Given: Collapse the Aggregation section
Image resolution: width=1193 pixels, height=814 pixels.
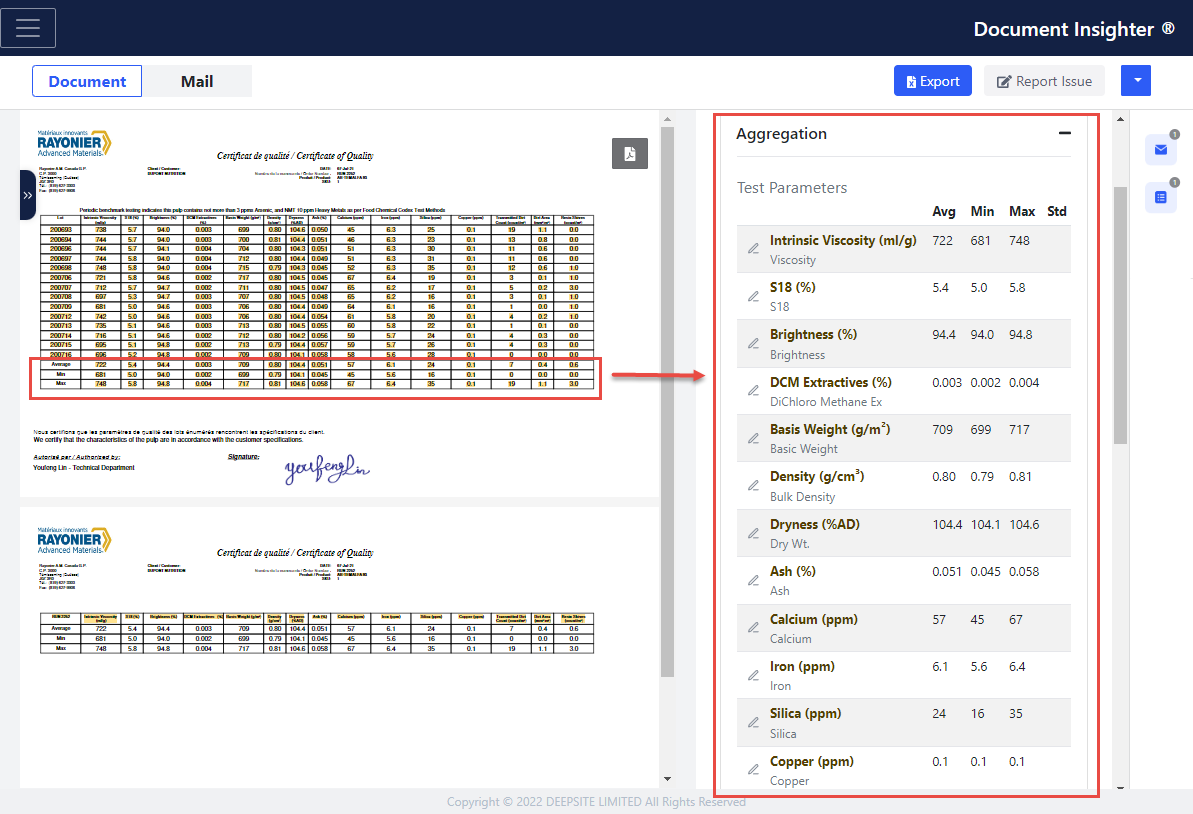Looking at the screenshot, I should 1064,133.
